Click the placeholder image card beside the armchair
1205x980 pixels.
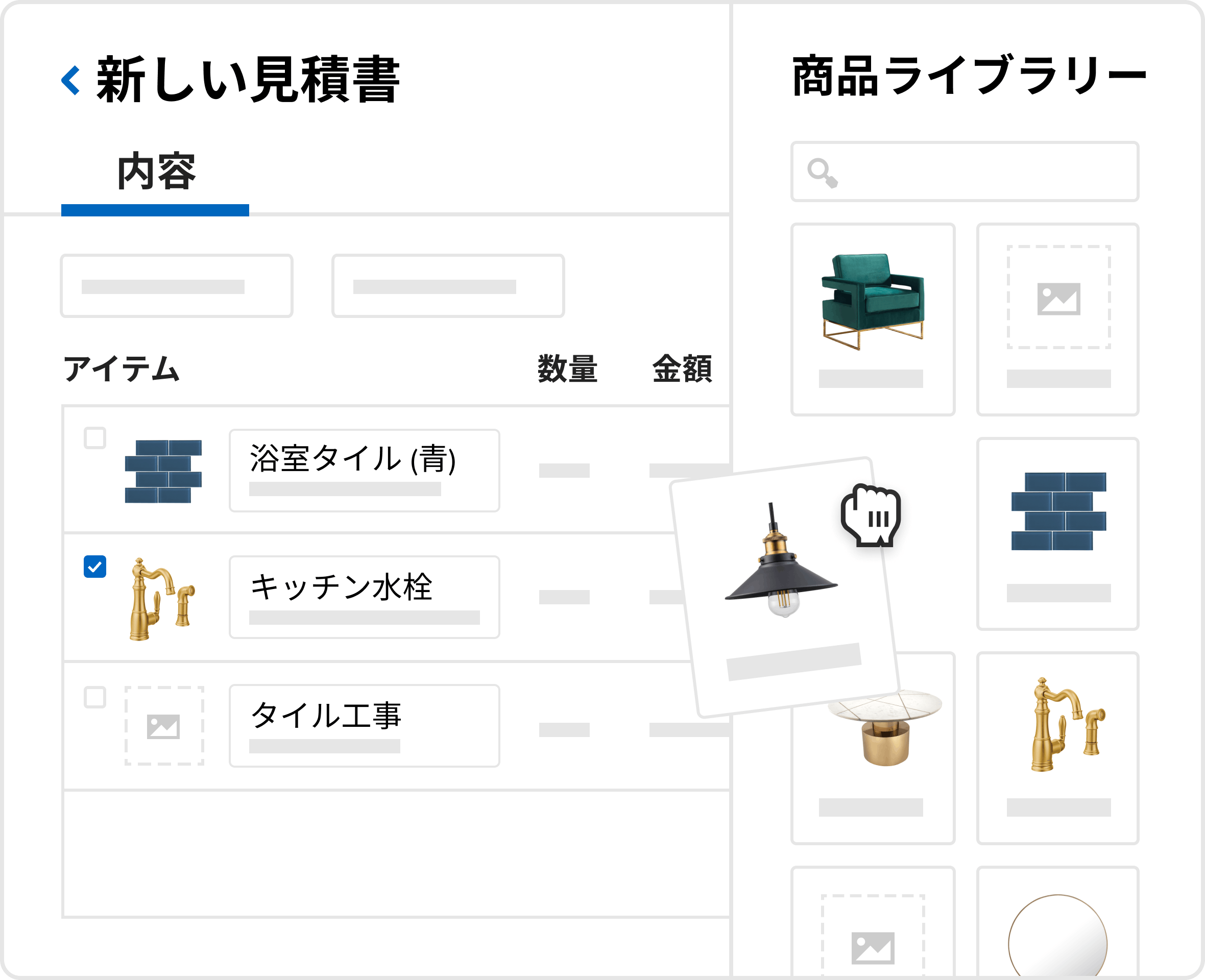pos(1057,320)
